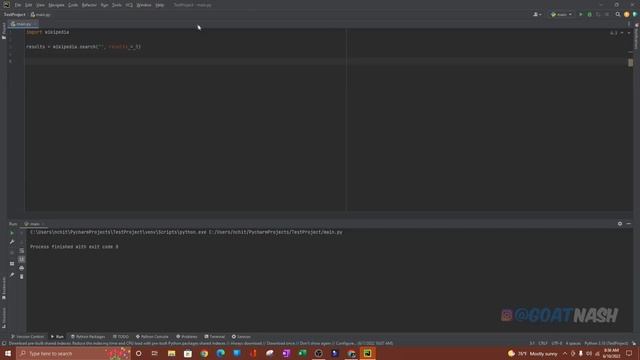Open the Navigate menu
The width and height of the screenshot is (640, 360).
coord(56,5)
